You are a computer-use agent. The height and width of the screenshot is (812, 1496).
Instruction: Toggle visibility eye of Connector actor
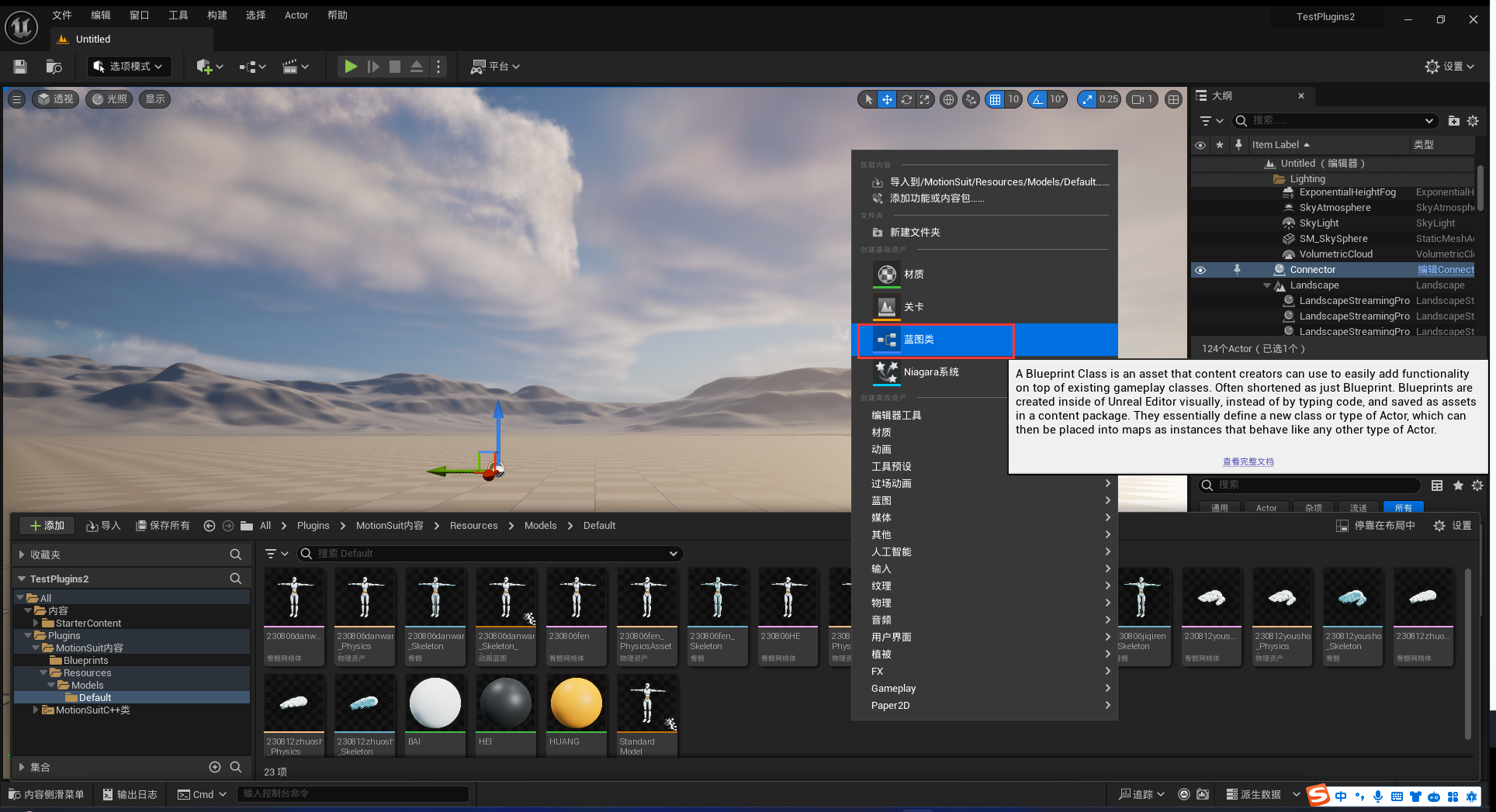[x=1200, y=270]
